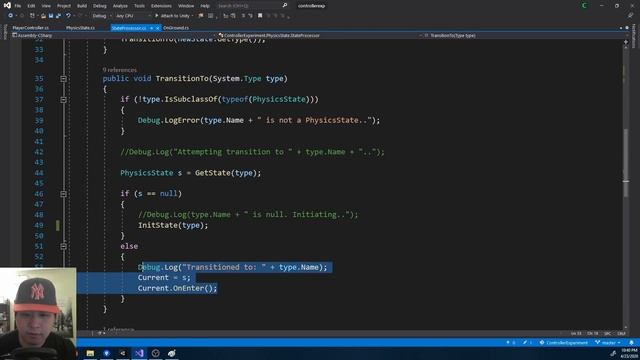Click the user account avatar icon
Viewport: 640px width, 360px height.
pyautogui.click(x=584, y=6)
